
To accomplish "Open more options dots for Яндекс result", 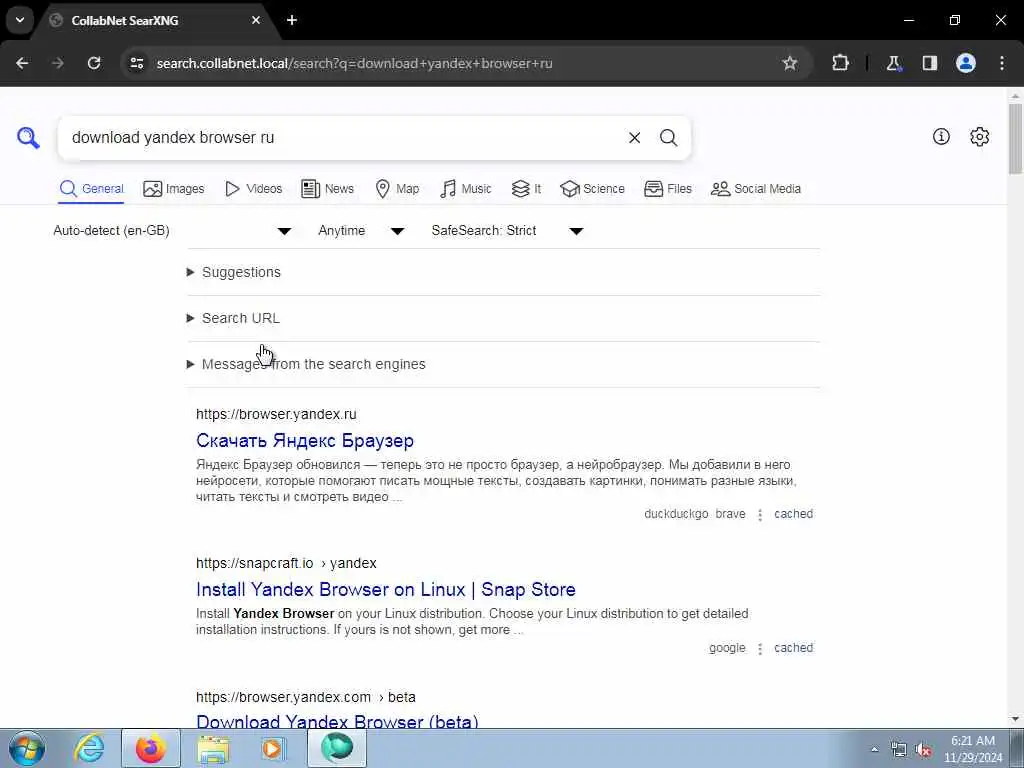I will pyautogui.click(x=760, y=515).
